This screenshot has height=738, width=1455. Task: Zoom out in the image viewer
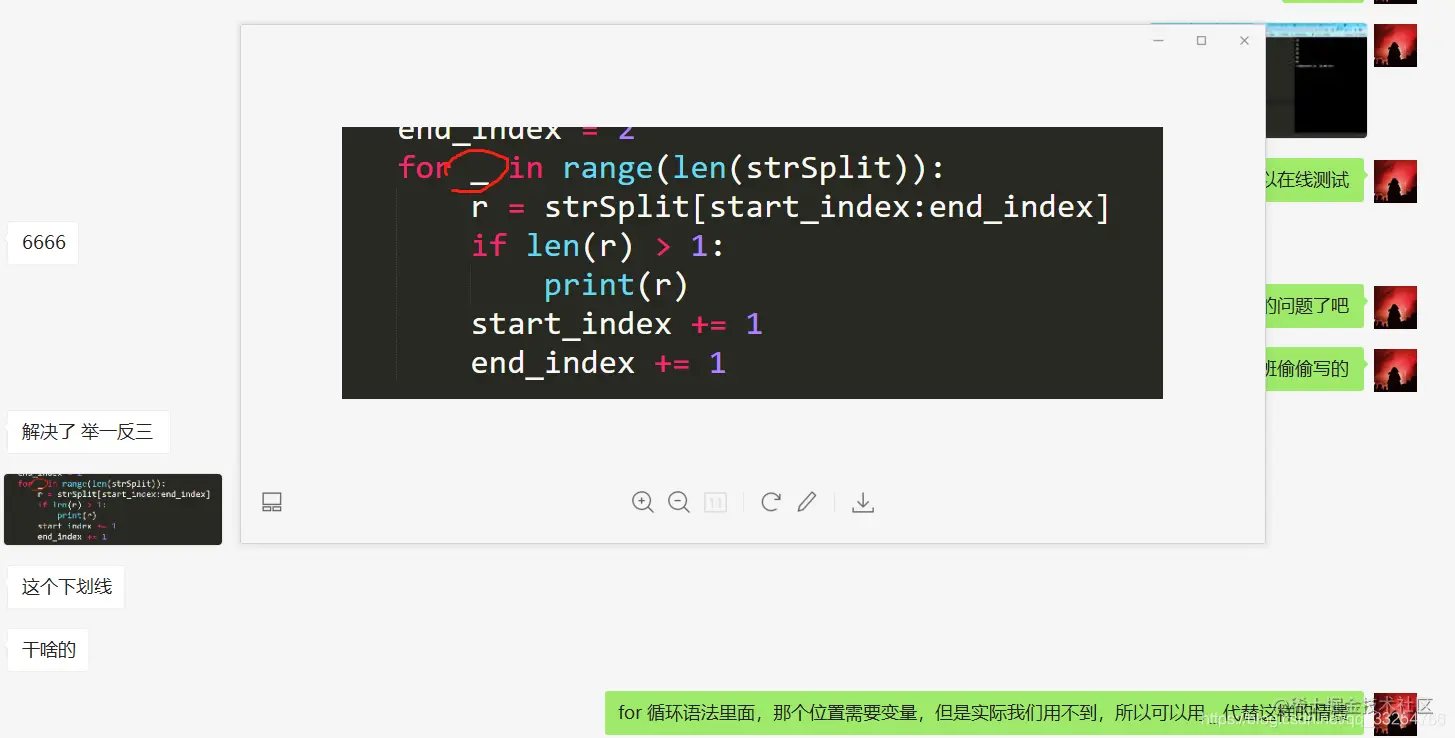click(x=679, y=502)
